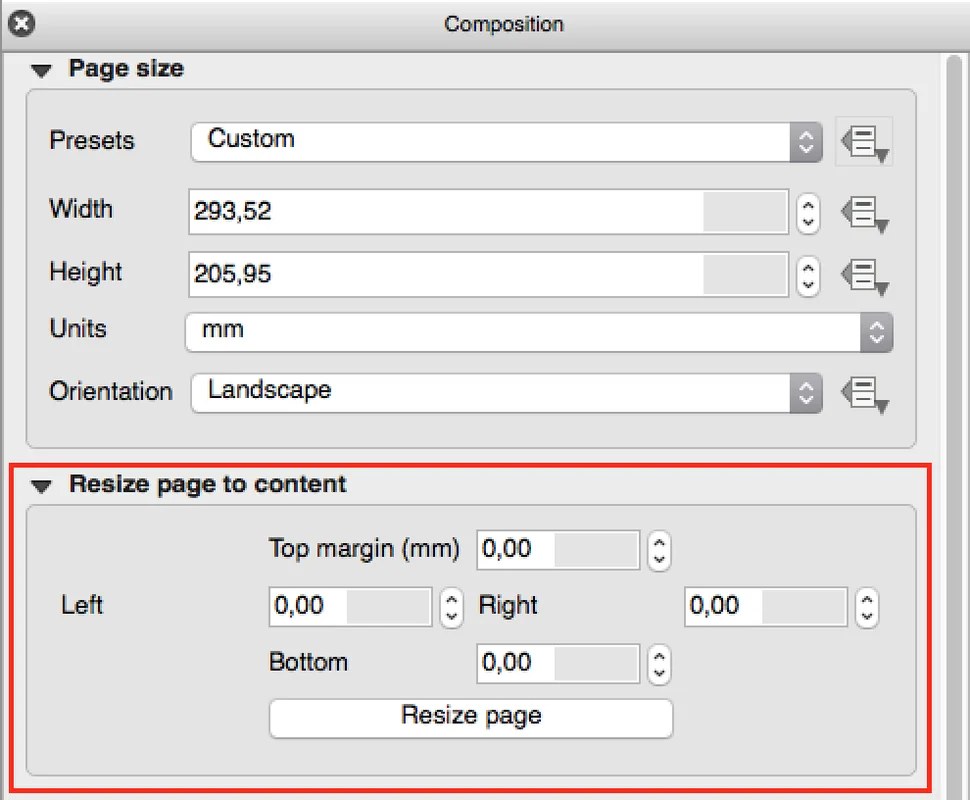Collapse the Page size section
970x800 pixels.
(x=41, y=70)
